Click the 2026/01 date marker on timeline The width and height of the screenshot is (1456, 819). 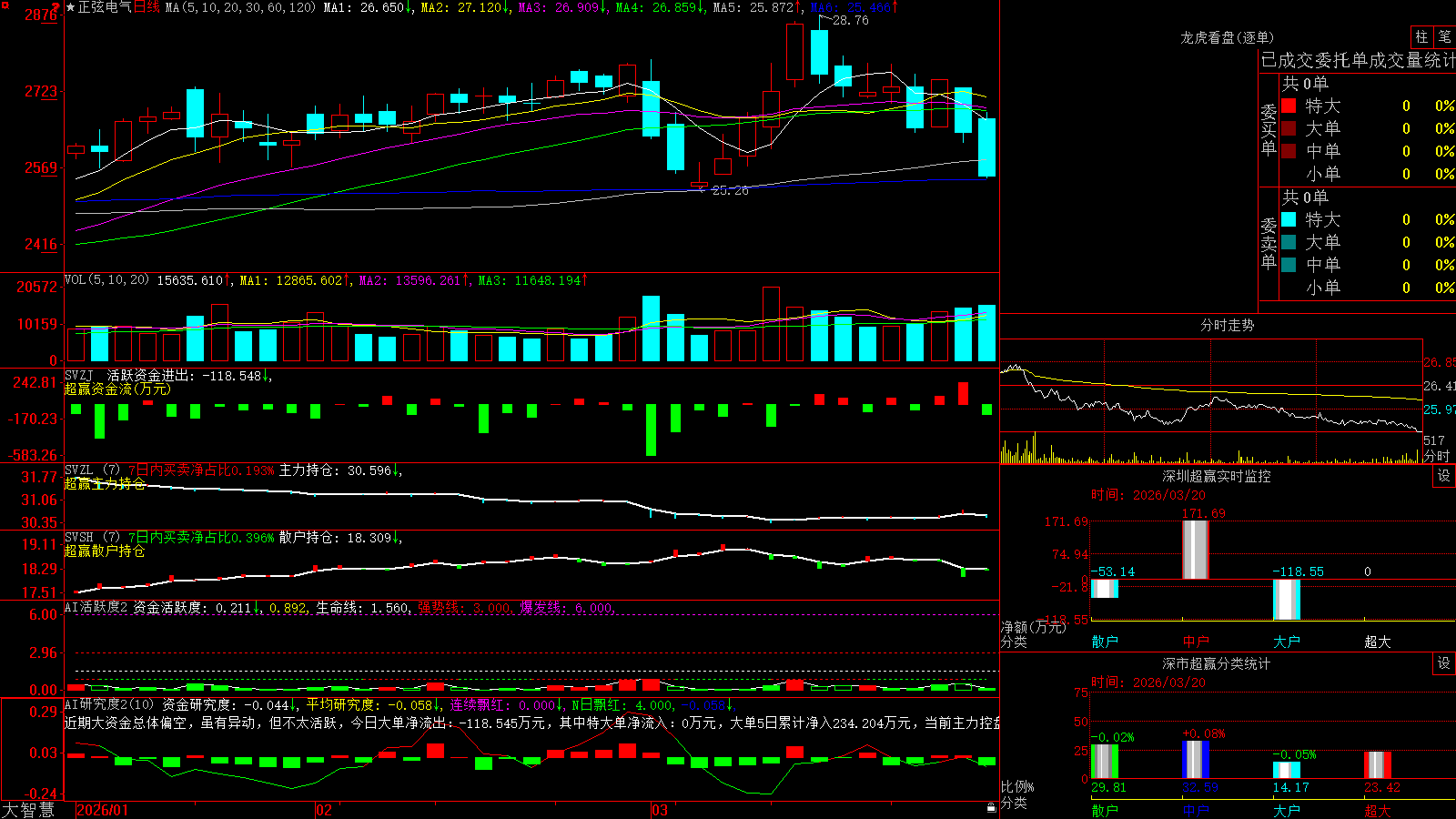(x=102, y=810)
